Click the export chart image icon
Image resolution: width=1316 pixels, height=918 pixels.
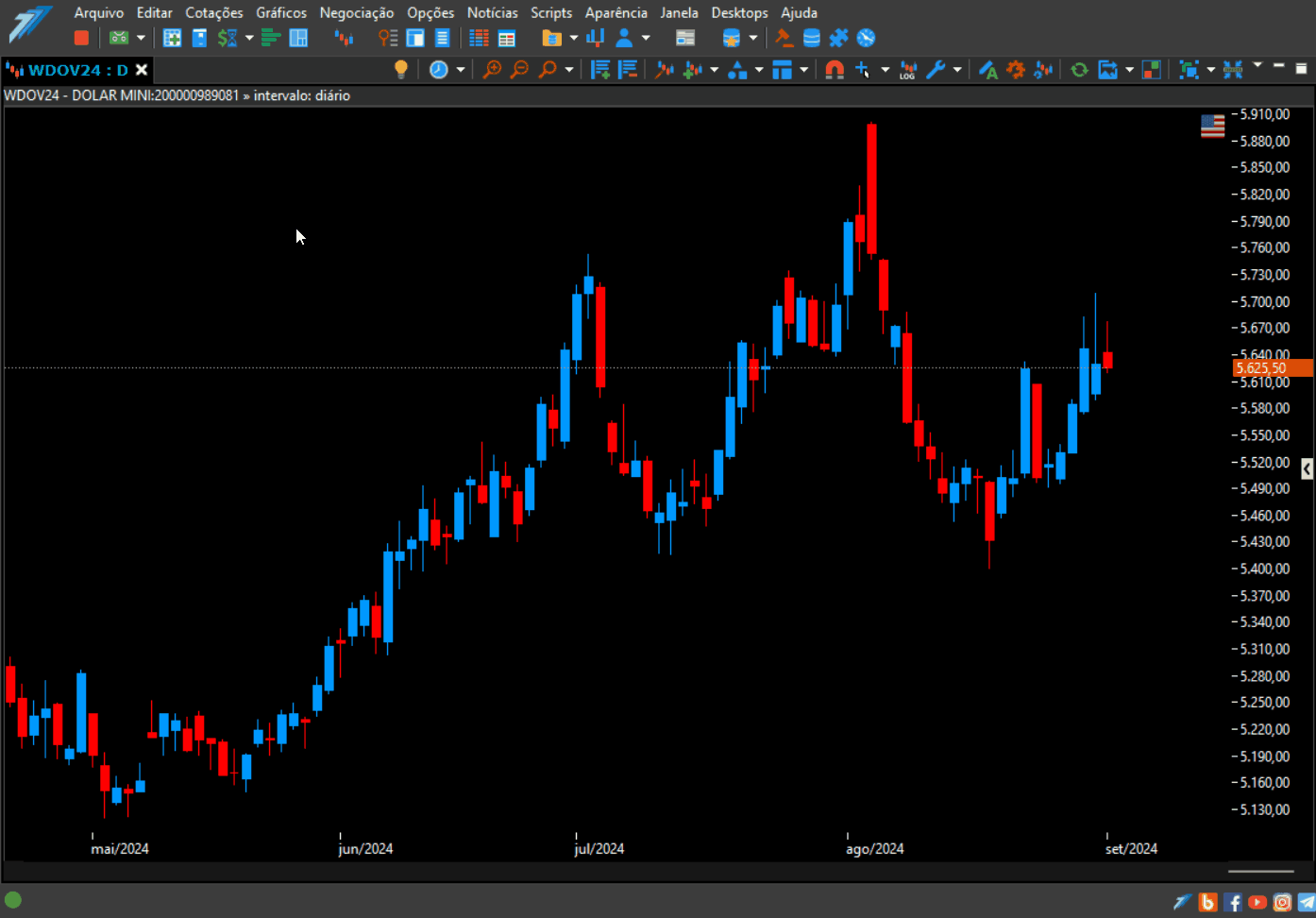pyautogui.click(x=1107, y=70)
